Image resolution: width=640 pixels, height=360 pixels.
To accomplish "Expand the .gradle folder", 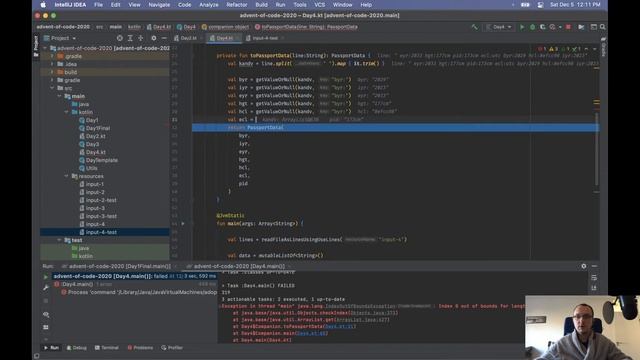I will click(52, 56).
